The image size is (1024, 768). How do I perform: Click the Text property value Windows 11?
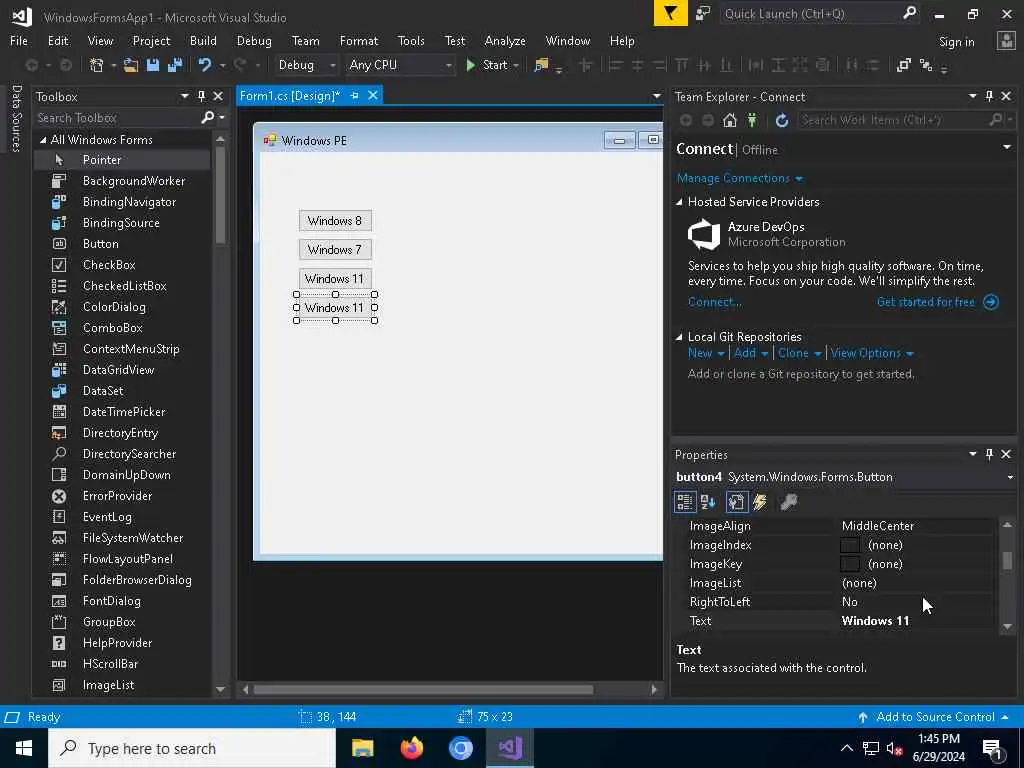(x=875, y=621)
